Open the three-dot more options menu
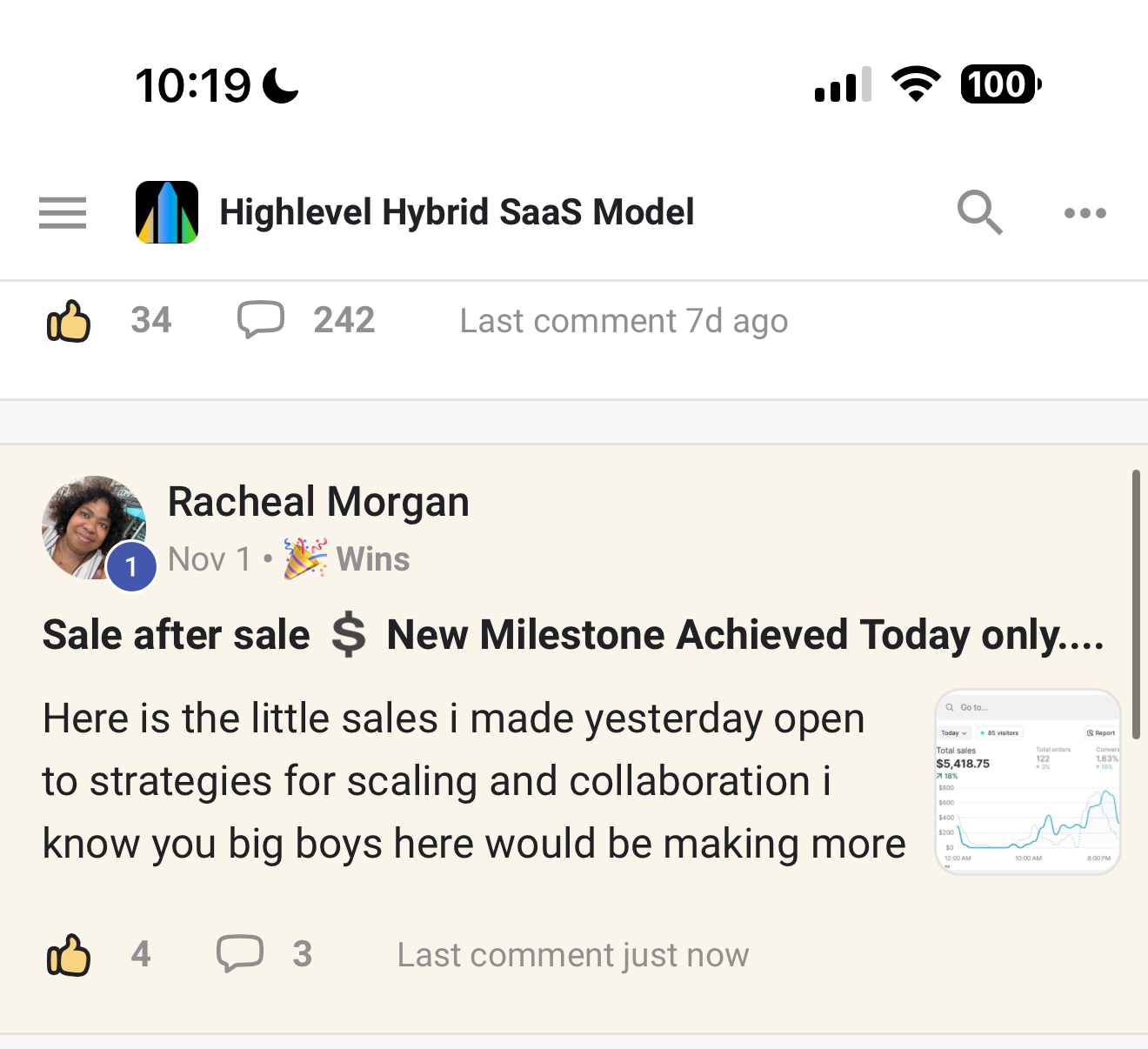 [1085, 213]
